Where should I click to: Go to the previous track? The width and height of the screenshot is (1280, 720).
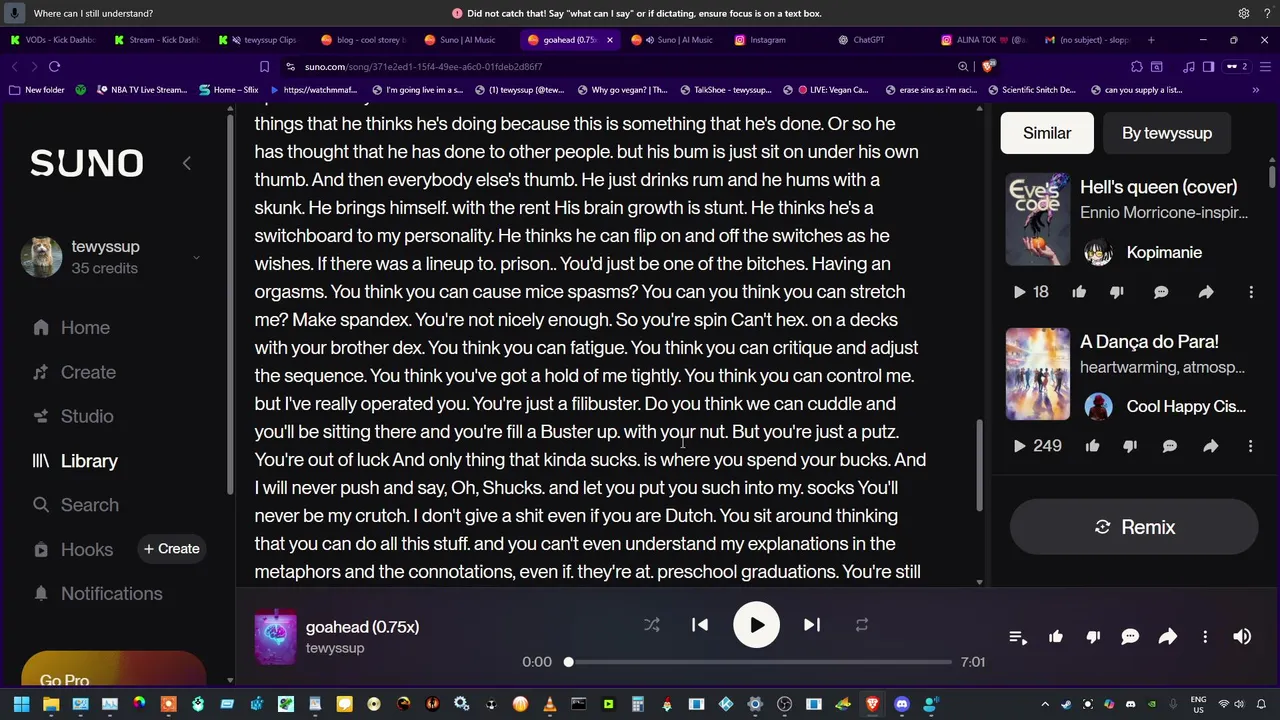coord(700,625)
